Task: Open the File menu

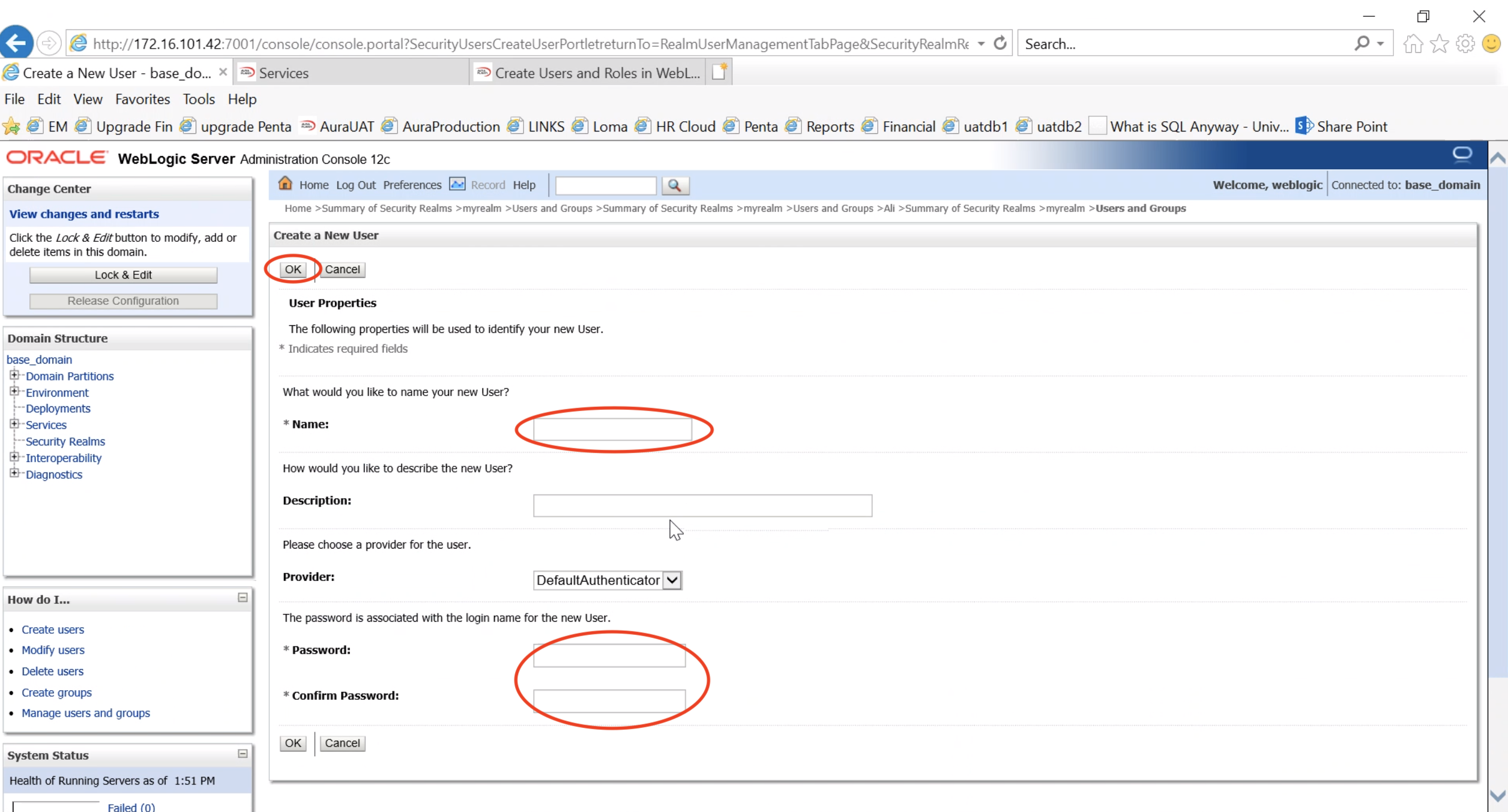Action: pos(14,99)
